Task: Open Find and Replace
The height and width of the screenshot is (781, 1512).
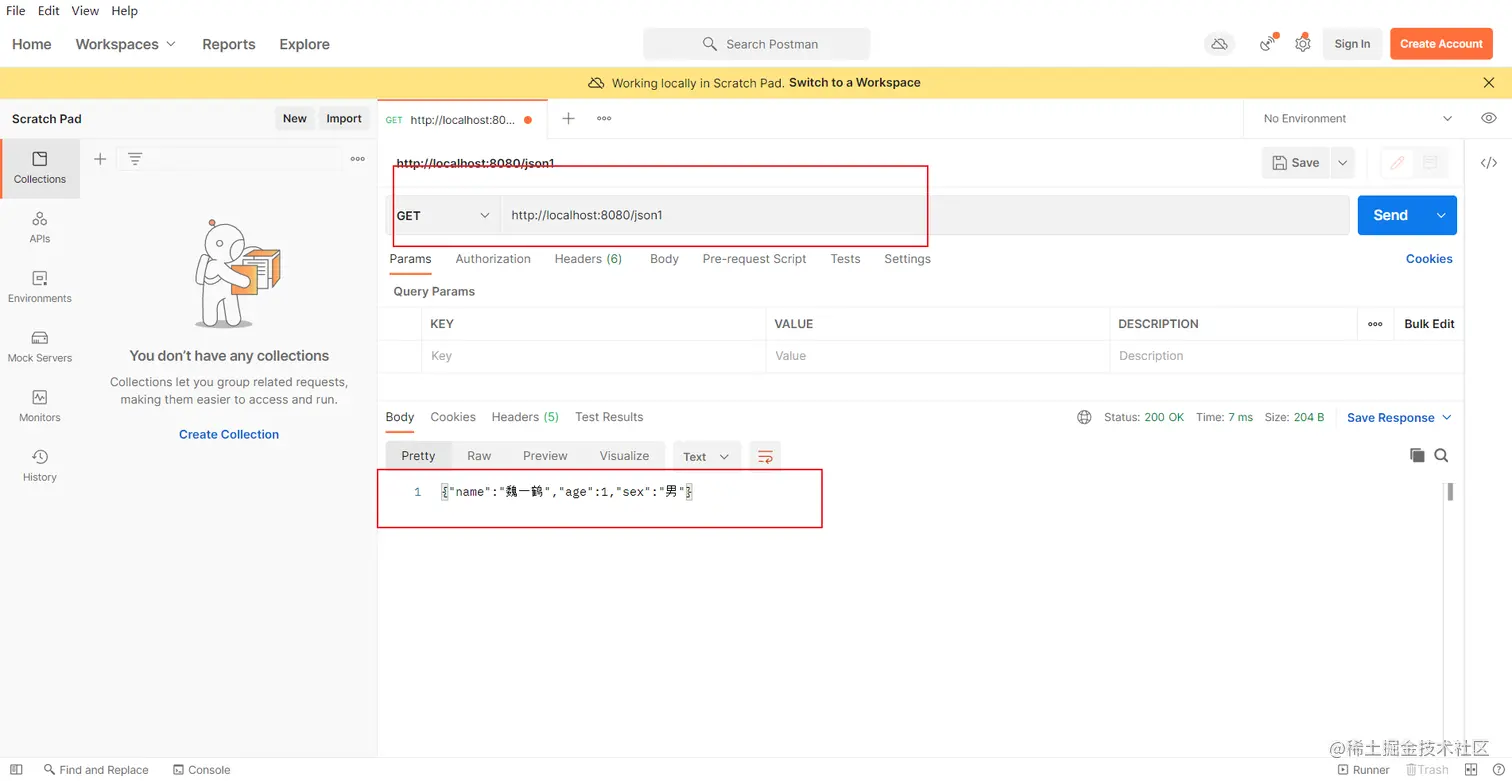Action: (96, 770)
